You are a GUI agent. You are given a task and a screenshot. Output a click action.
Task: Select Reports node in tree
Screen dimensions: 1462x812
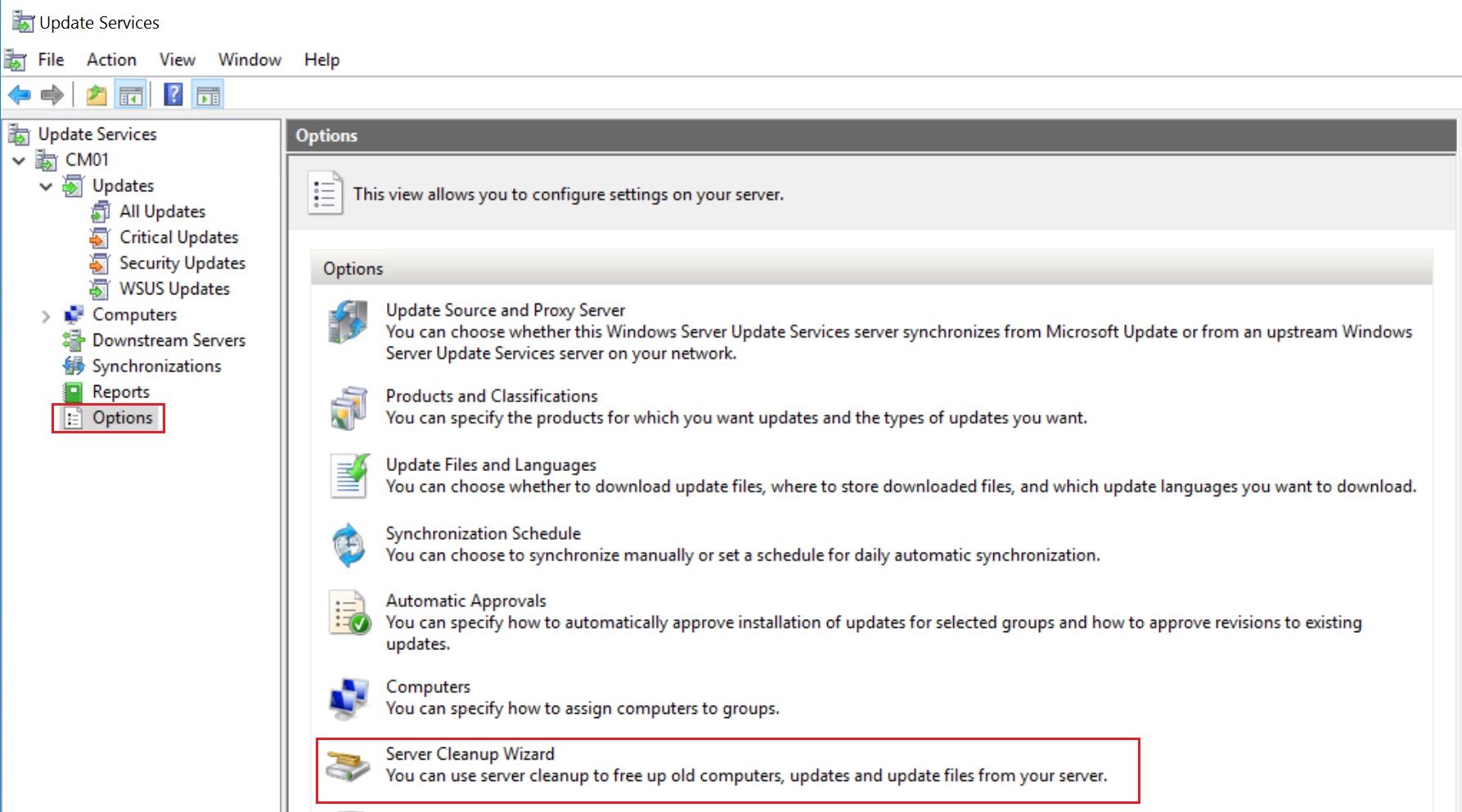121,393
